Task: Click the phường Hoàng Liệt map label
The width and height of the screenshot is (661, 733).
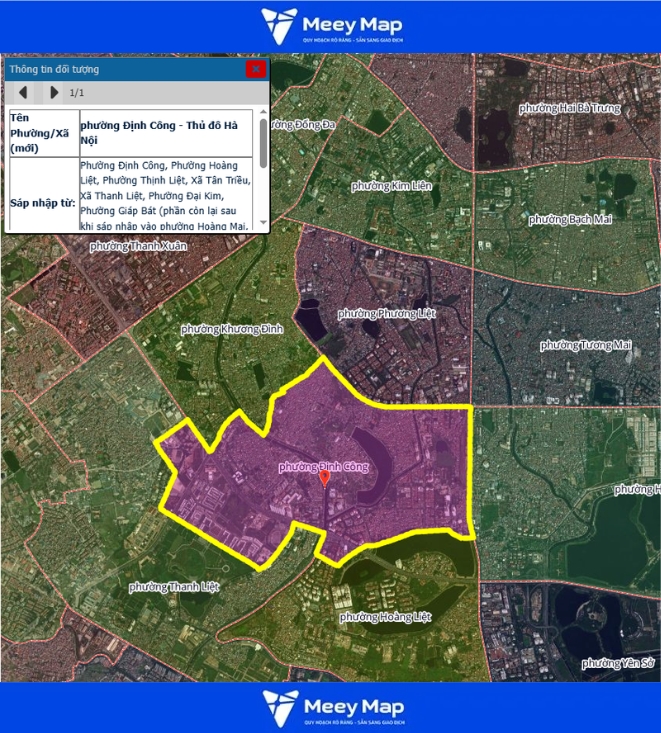Action: [x=385, y=617]
